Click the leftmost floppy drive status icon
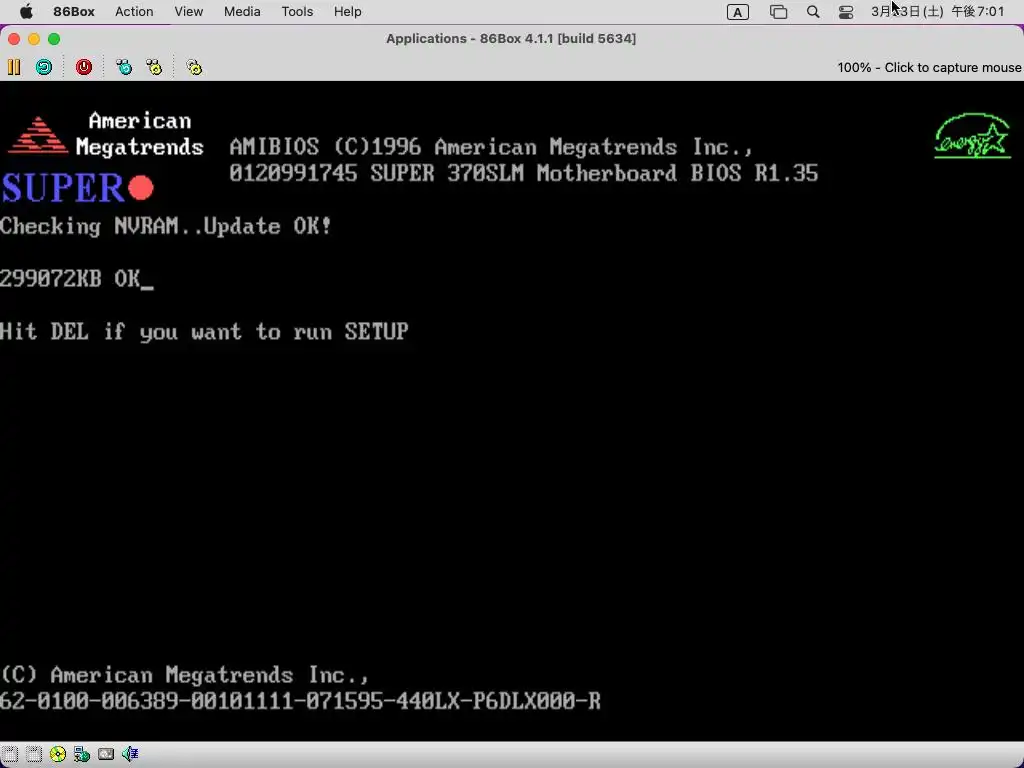This screenshot has height=768, width=1024. [10, 754]
